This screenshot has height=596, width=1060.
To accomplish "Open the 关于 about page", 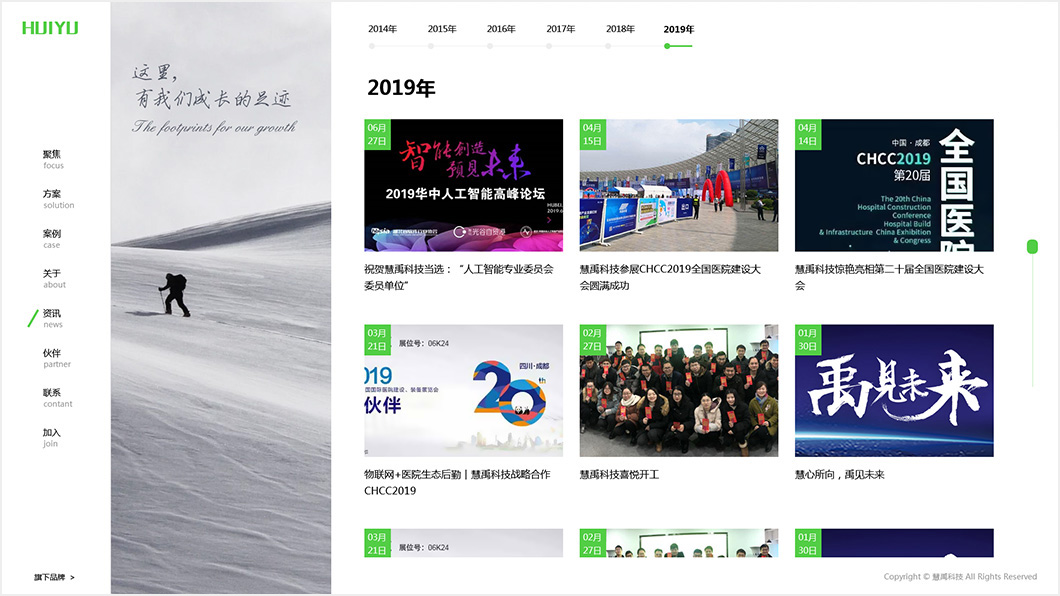I will 54,278.
